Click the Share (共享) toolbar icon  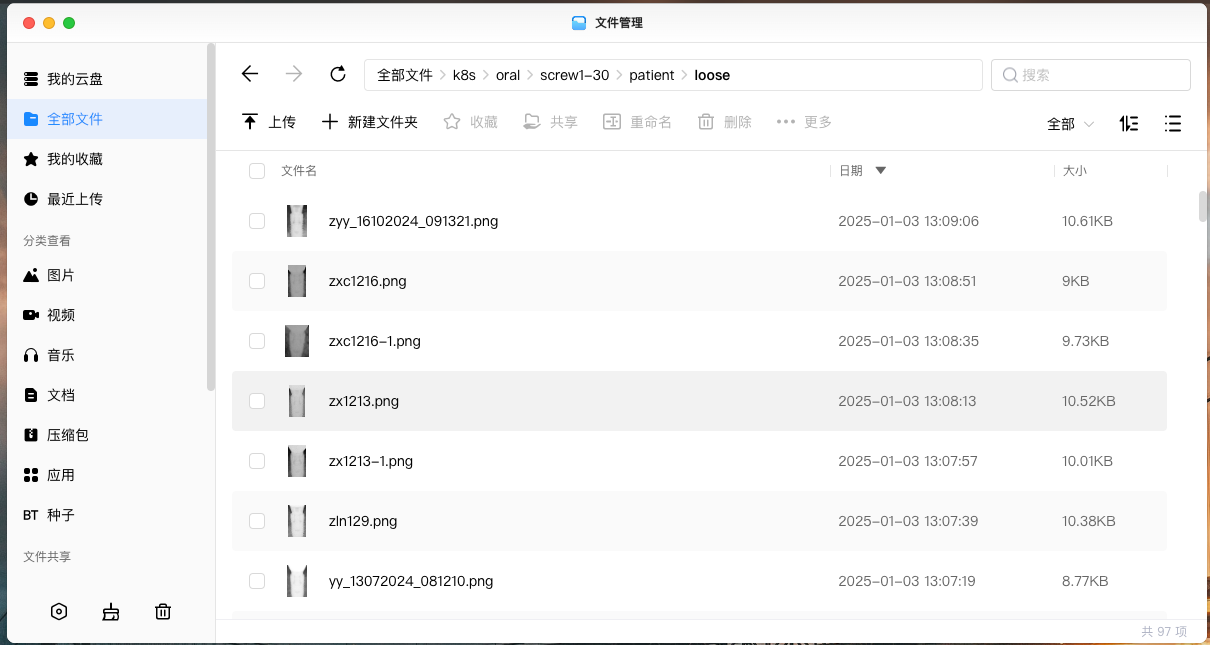(532, 122)
